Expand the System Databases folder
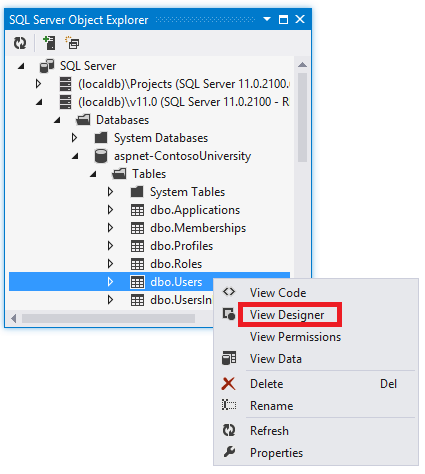Viewport: 425px width, 474px height. (x=74, y=138)
